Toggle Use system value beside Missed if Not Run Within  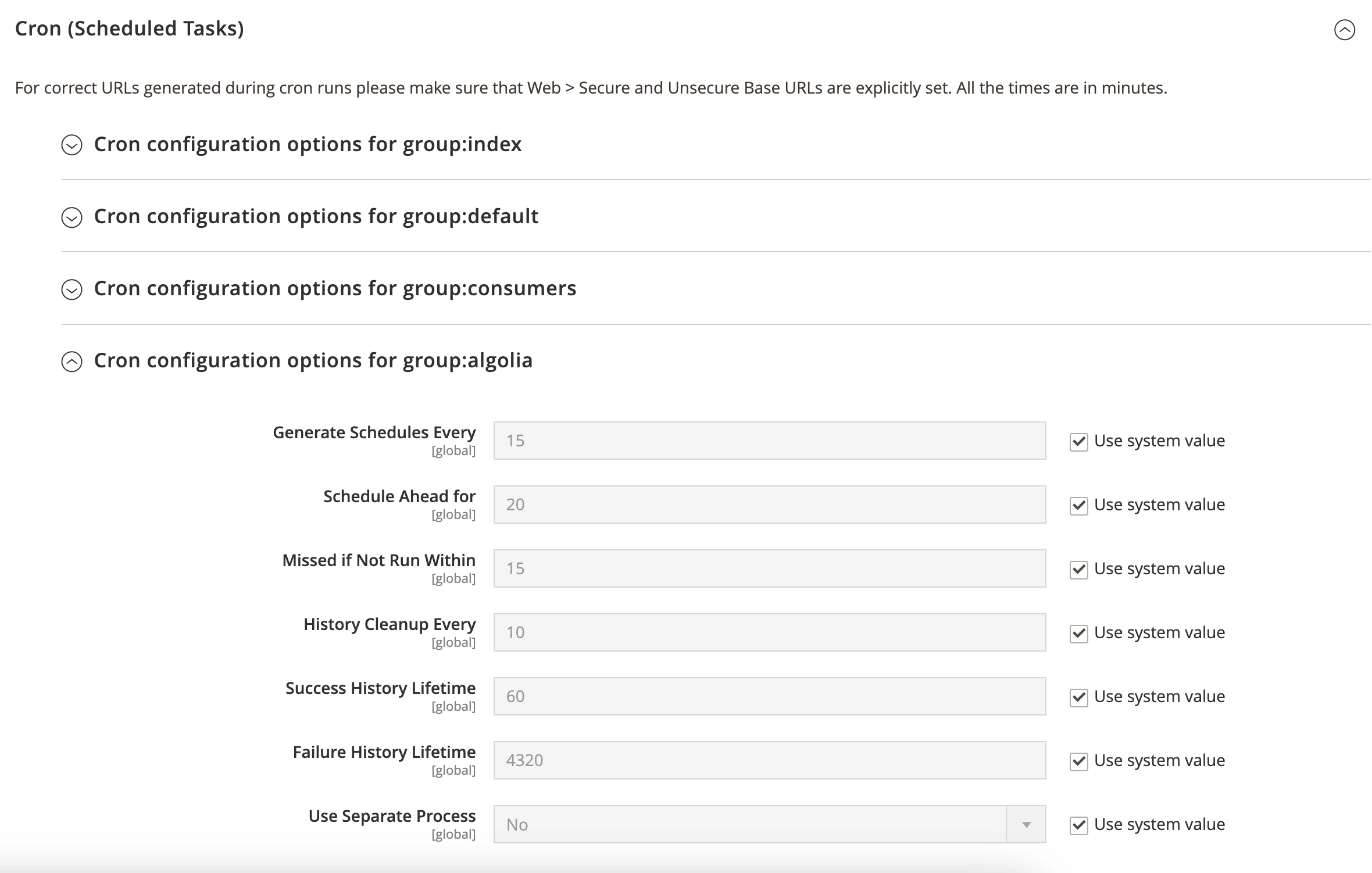[x=1079, y=570]
